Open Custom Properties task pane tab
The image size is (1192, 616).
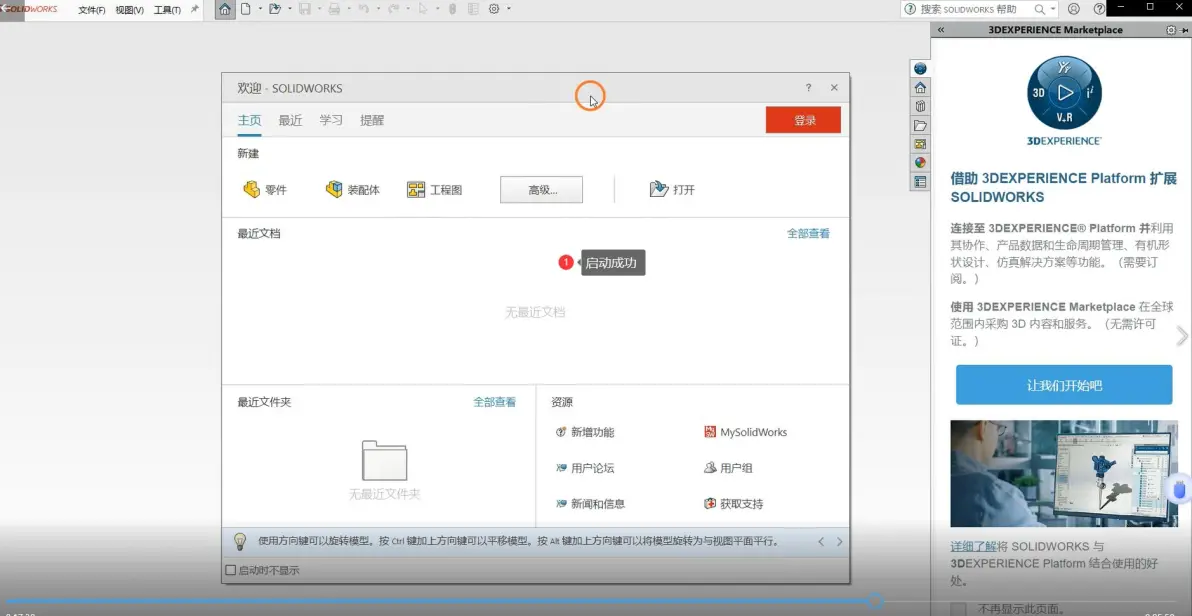click(920, 182)
